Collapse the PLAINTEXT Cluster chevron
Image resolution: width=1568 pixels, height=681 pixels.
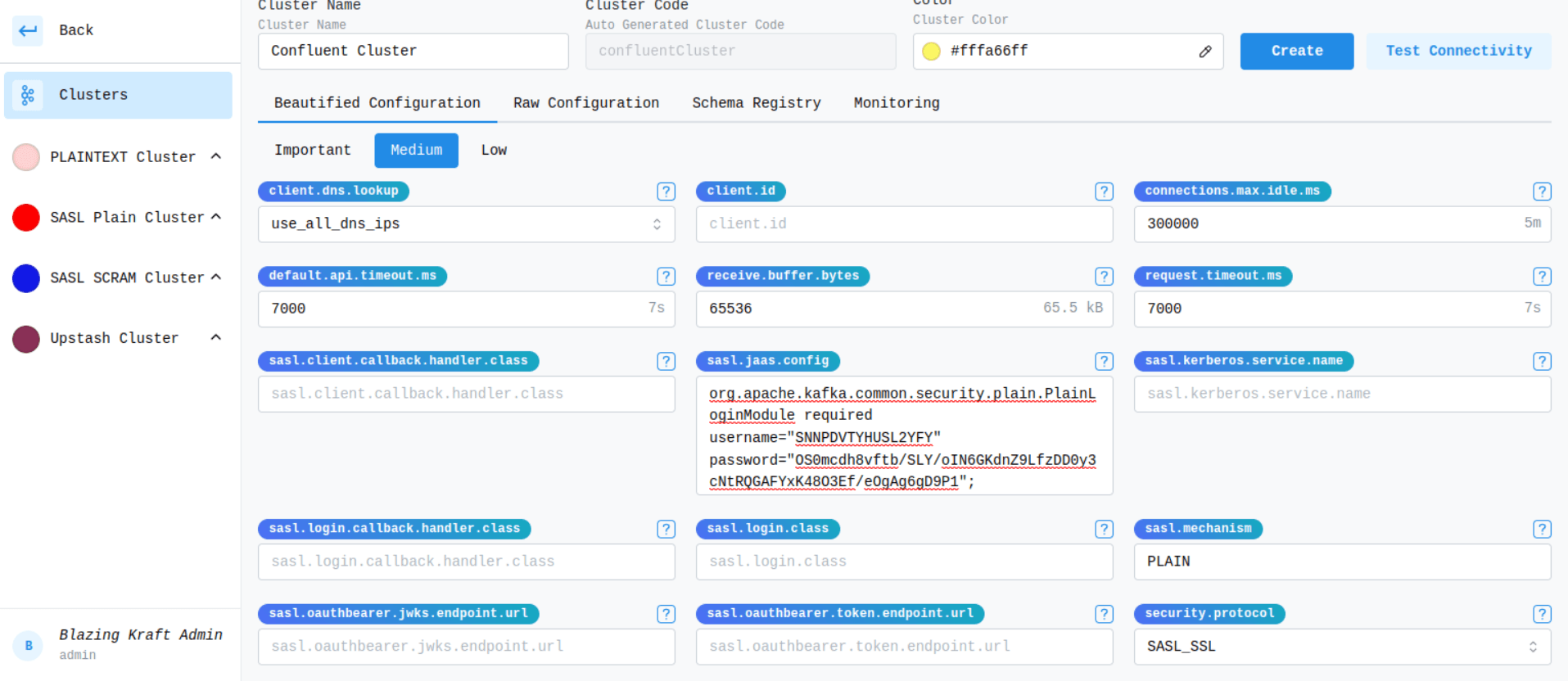216,156
